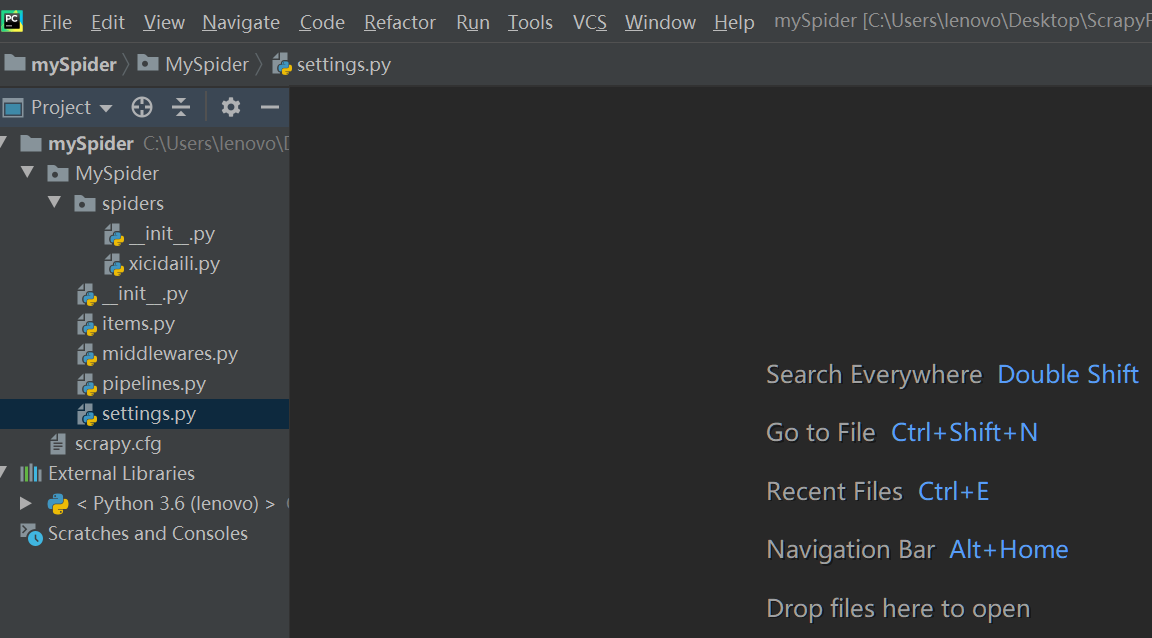The height and width of the screenshot is (638, 1152).
Task: Click the xicidaili.py Python file icon
Action: pyautogui.click(x=114, y=265)
